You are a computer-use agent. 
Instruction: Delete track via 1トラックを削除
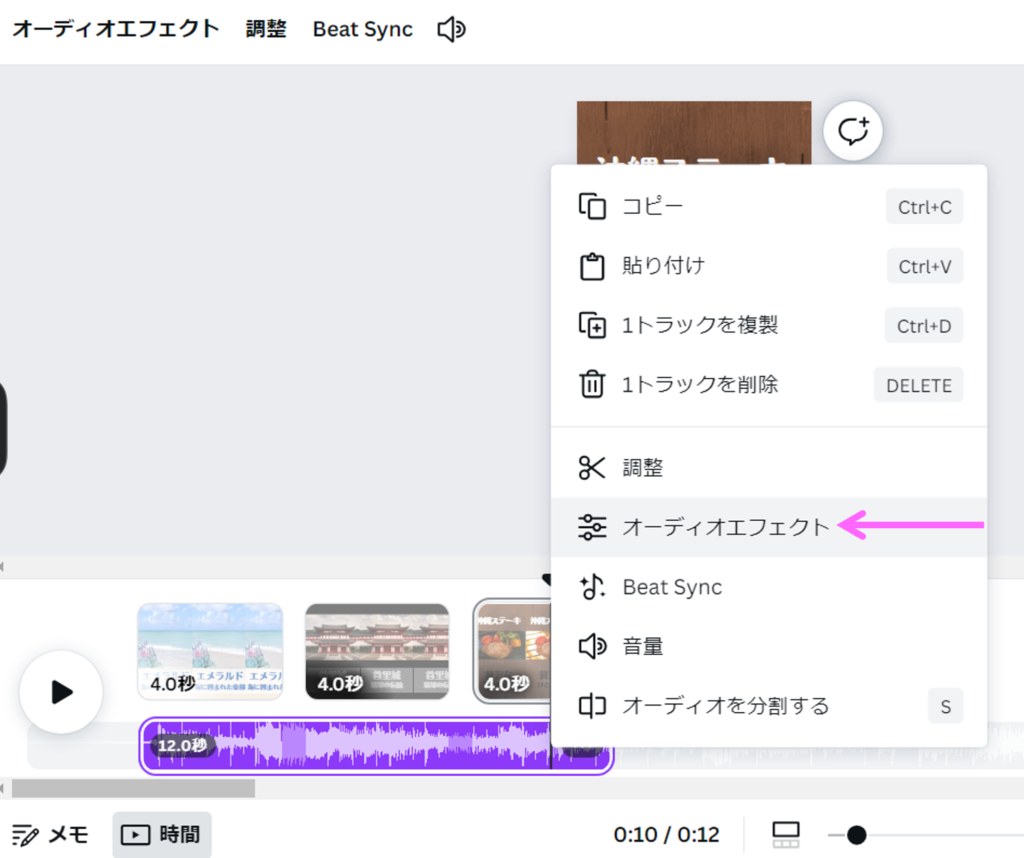click(x=699, y=385)
